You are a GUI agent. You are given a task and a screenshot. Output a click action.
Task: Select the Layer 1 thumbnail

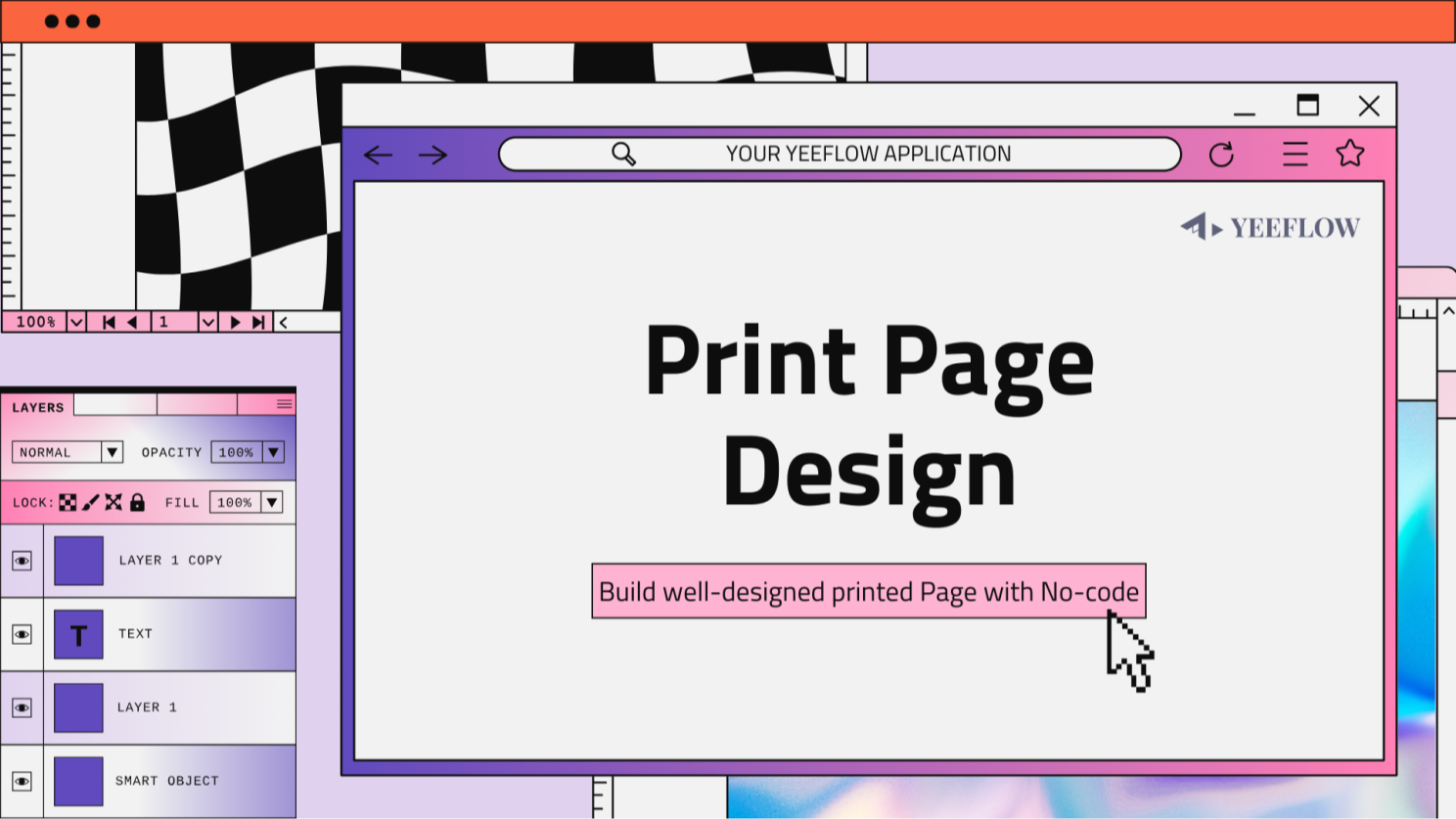point(78,707)
